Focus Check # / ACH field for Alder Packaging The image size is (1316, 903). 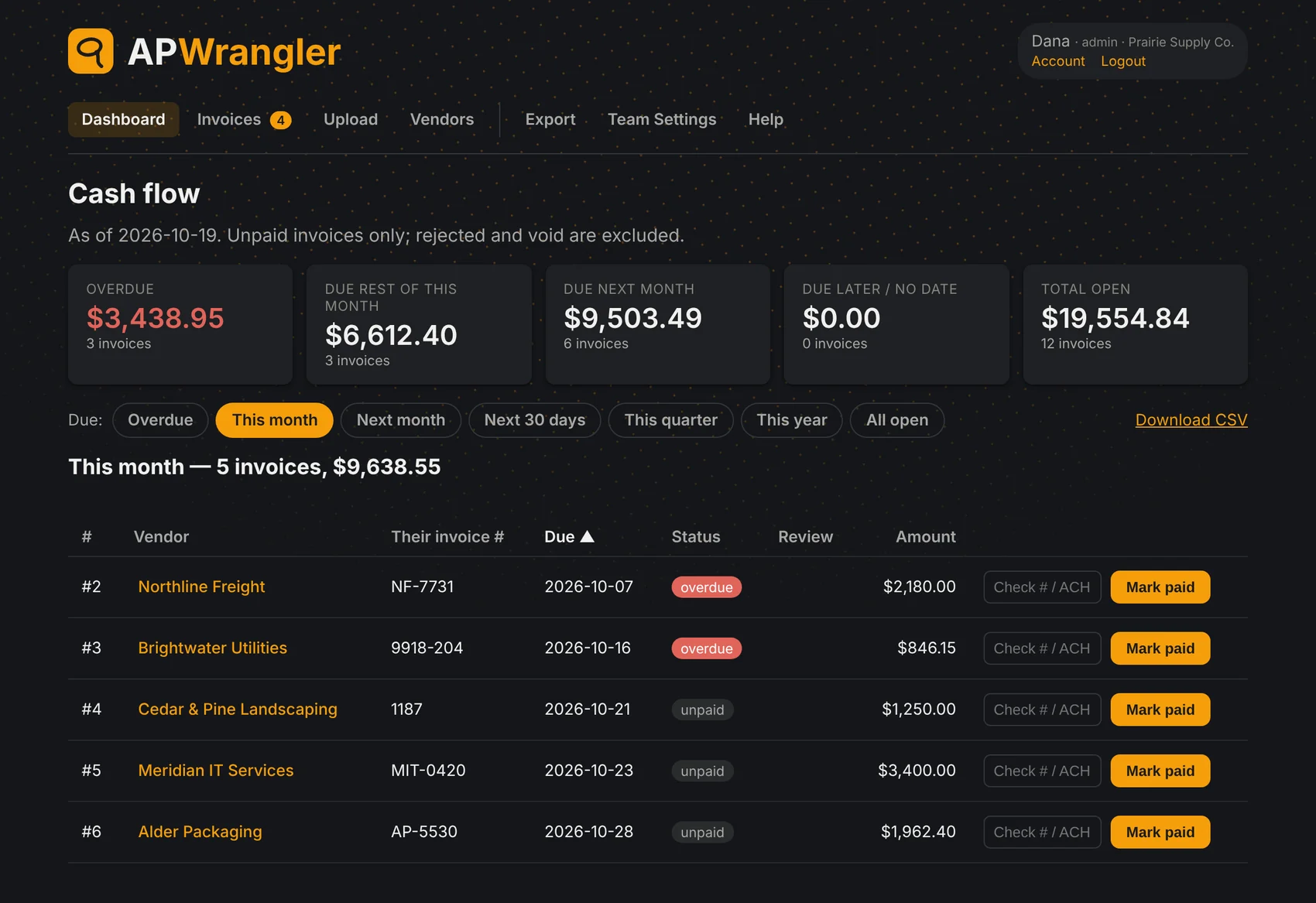pos(1042,832)
